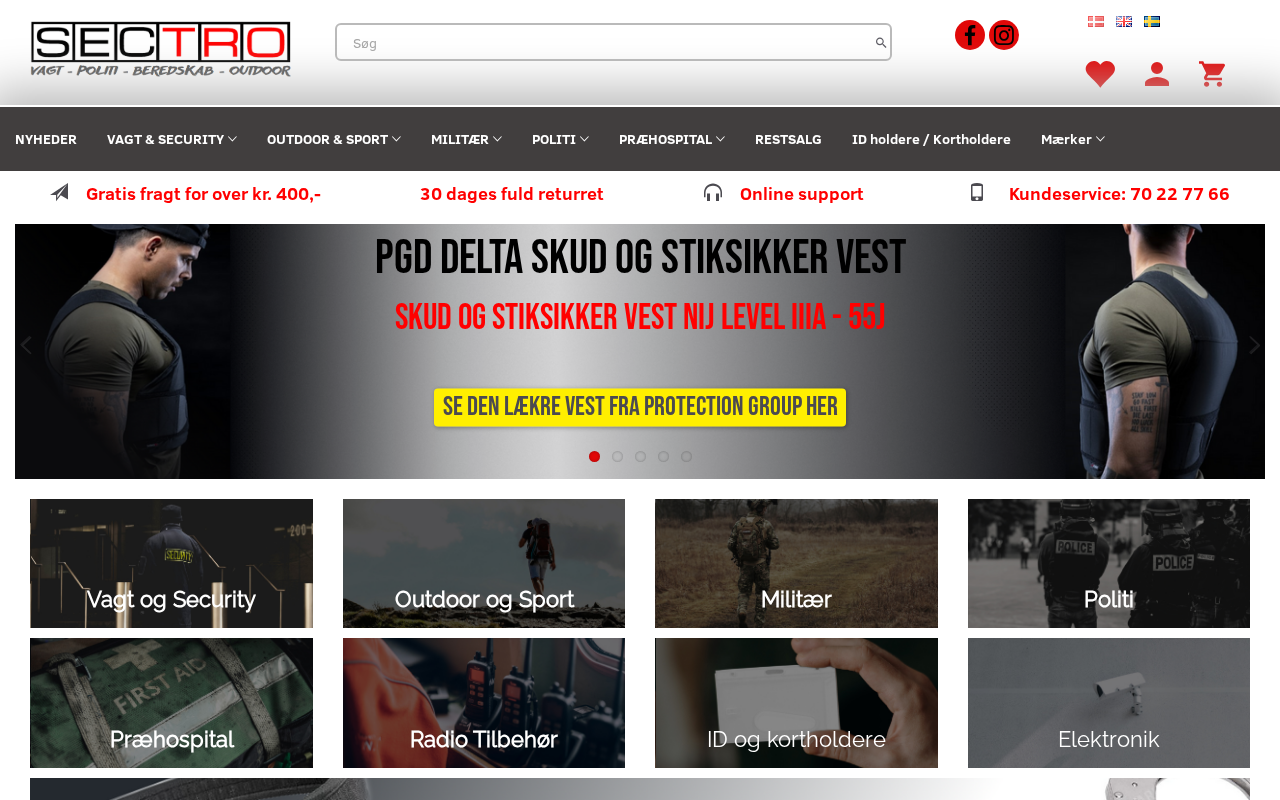The height and width of the screenshot is (800, 1280).
Task: Open the user account icon
Action: 1157,74
